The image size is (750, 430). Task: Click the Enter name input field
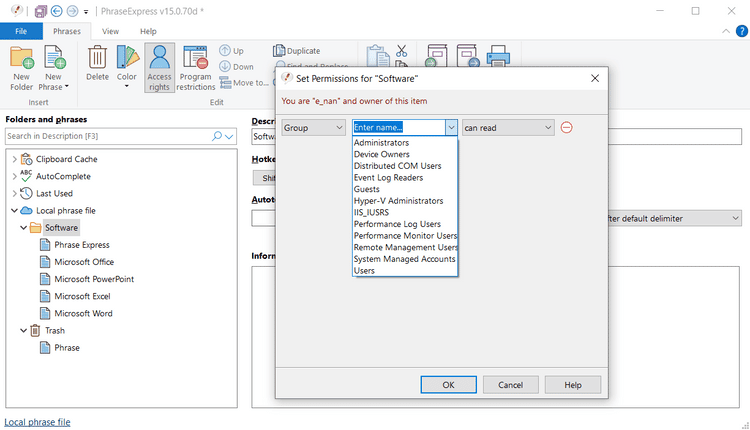click(398, 128)
